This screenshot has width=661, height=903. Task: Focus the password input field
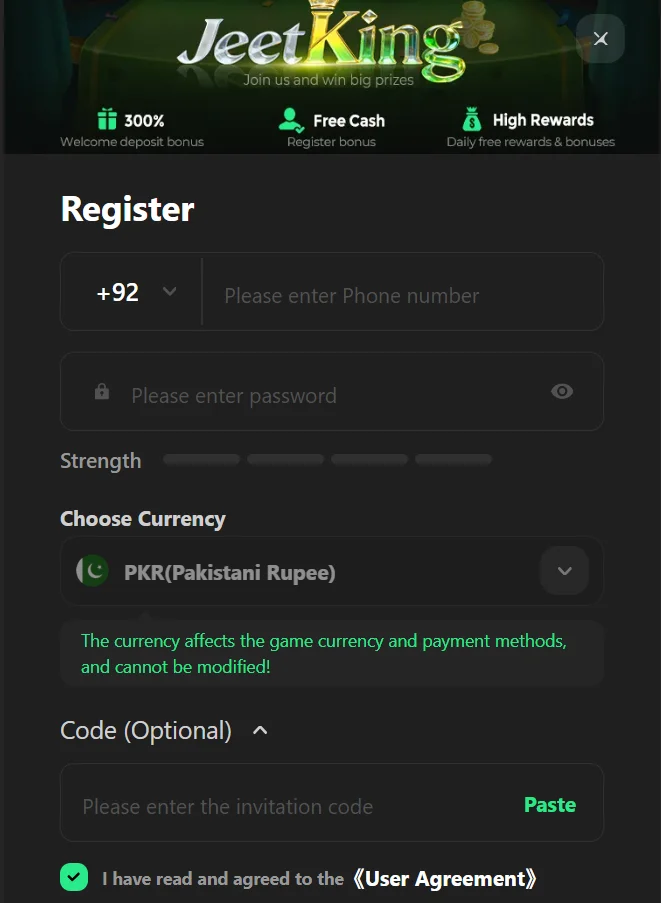point(330,396)
